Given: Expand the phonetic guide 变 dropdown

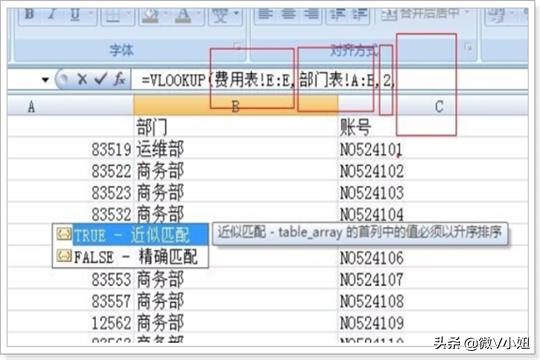Looking at the screenshot, I should coord(236,14).
